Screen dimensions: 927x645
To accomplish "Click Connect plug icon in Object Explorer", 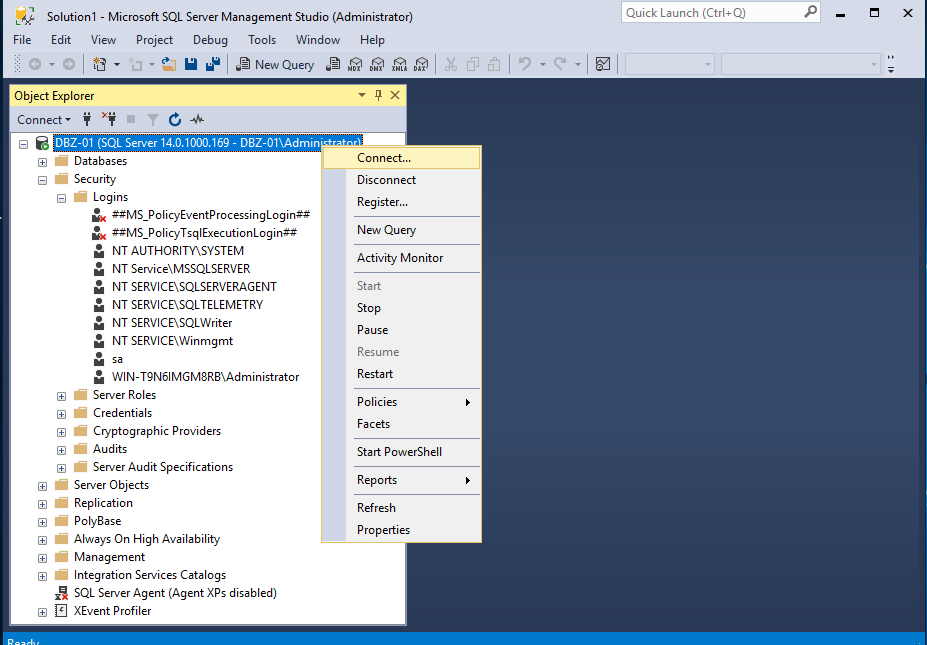I will tap(87, 119).
